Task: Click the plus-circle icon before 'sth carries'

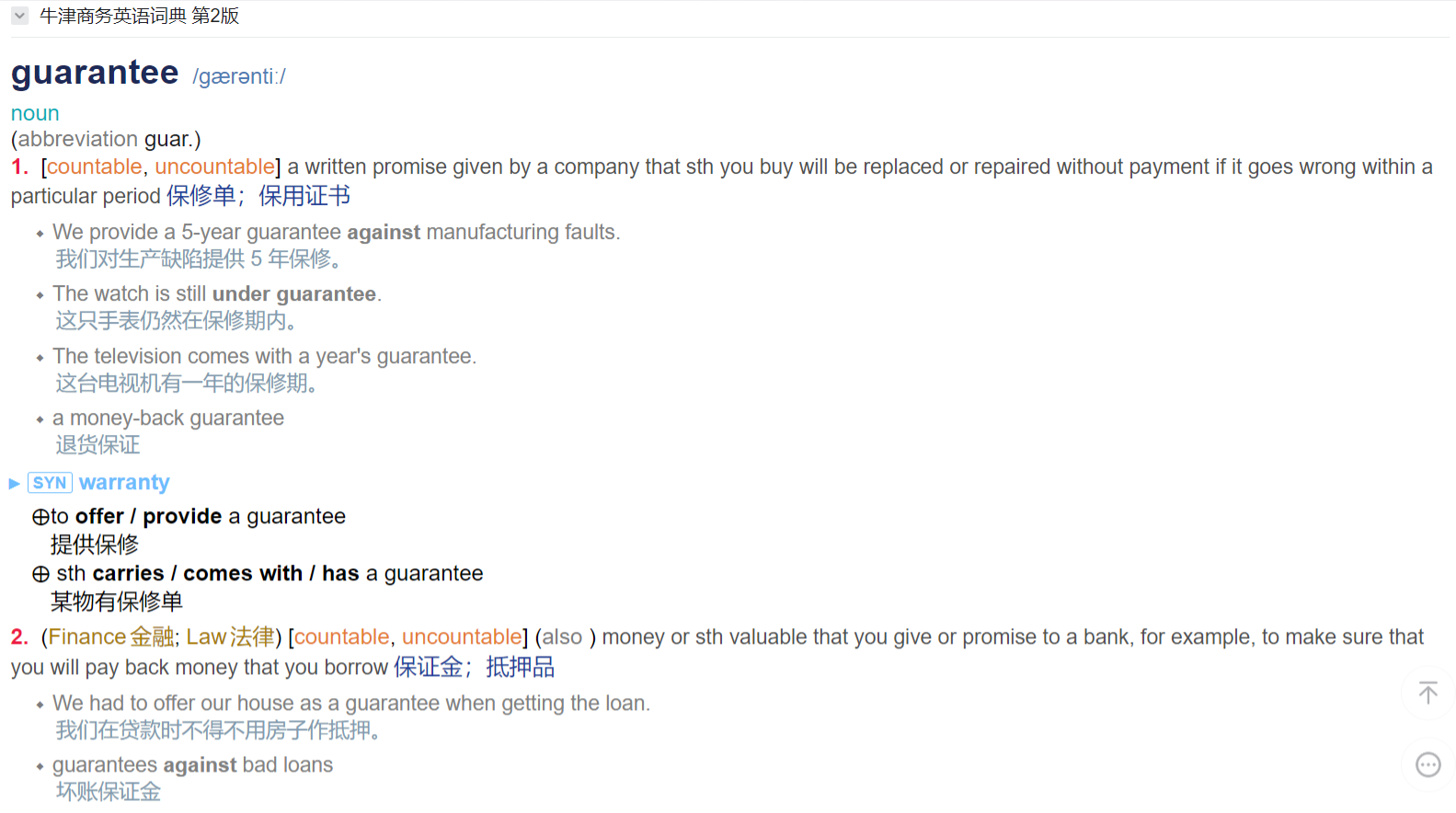Action: pos(40,575)
